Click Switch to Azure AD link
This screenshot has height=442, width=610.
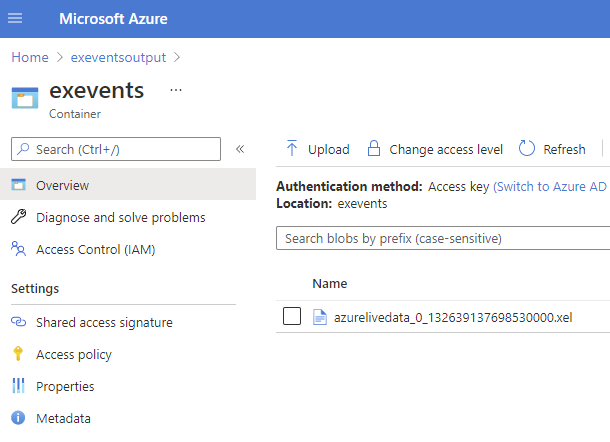[x=550, y=187]
